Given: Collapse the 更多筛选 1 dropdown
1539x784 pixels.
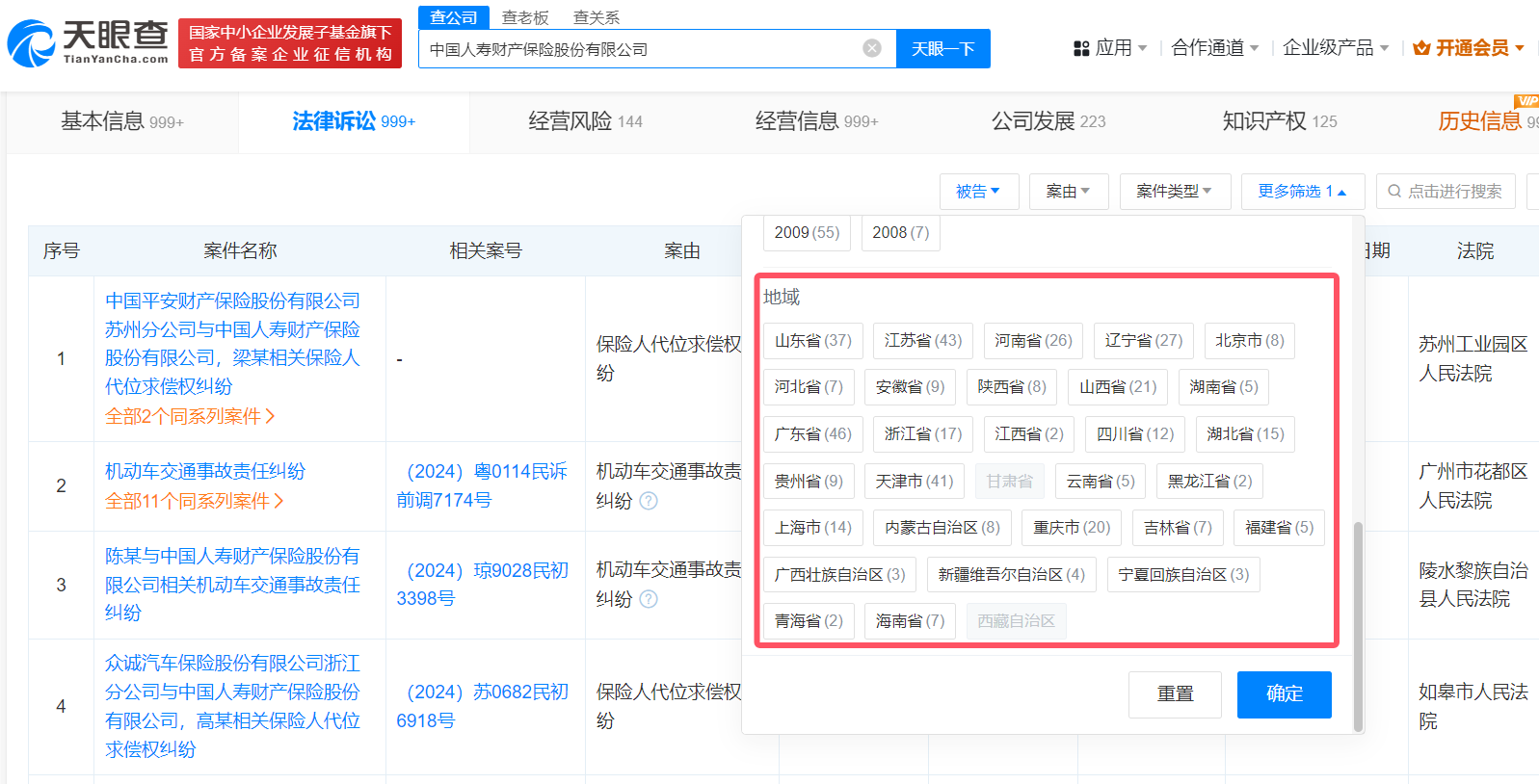Looking at the screenshot, I should [x=1303, y=191].
